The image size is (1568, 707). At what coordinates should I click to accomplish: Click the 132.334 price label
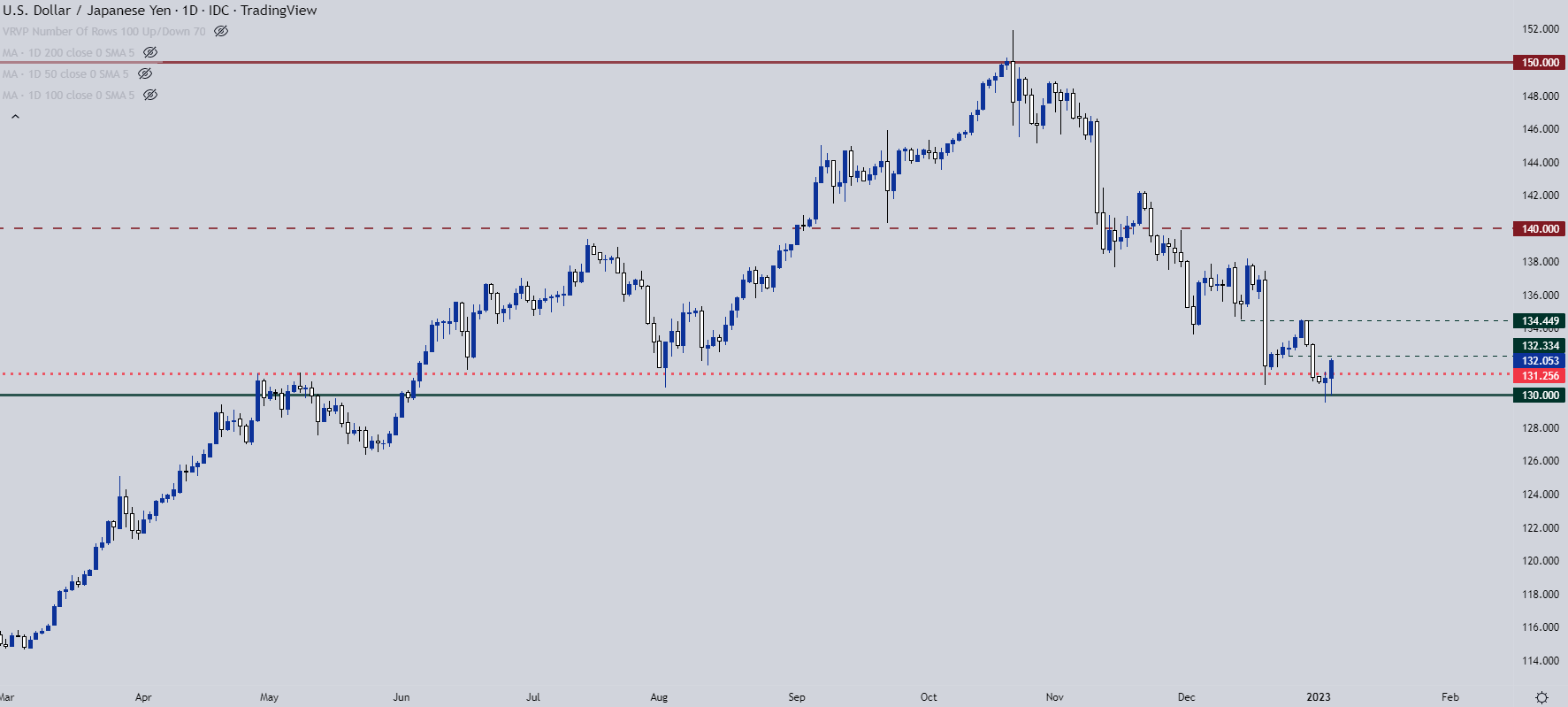[1540, 346]
